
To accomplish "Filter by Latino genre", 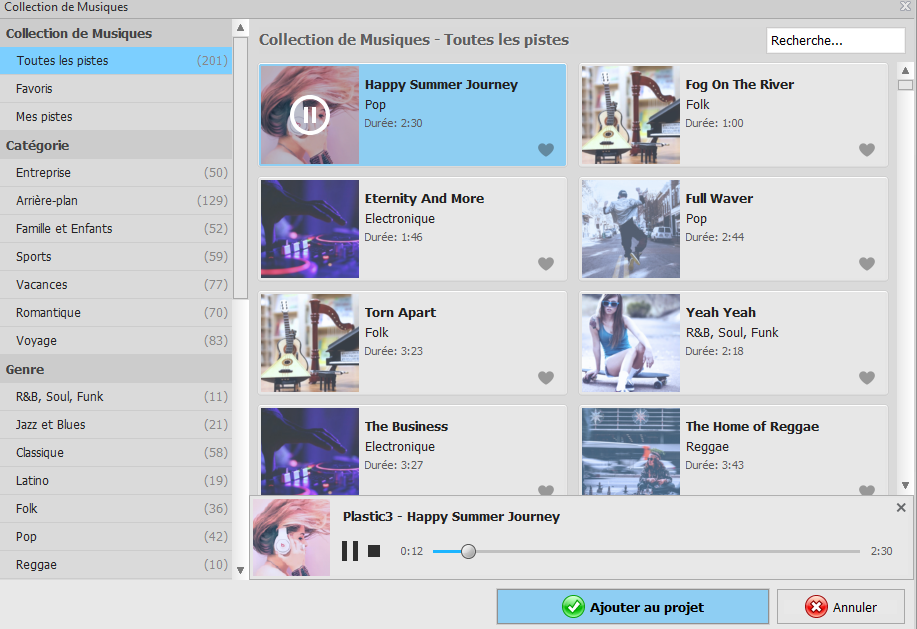I will (116, 482).
